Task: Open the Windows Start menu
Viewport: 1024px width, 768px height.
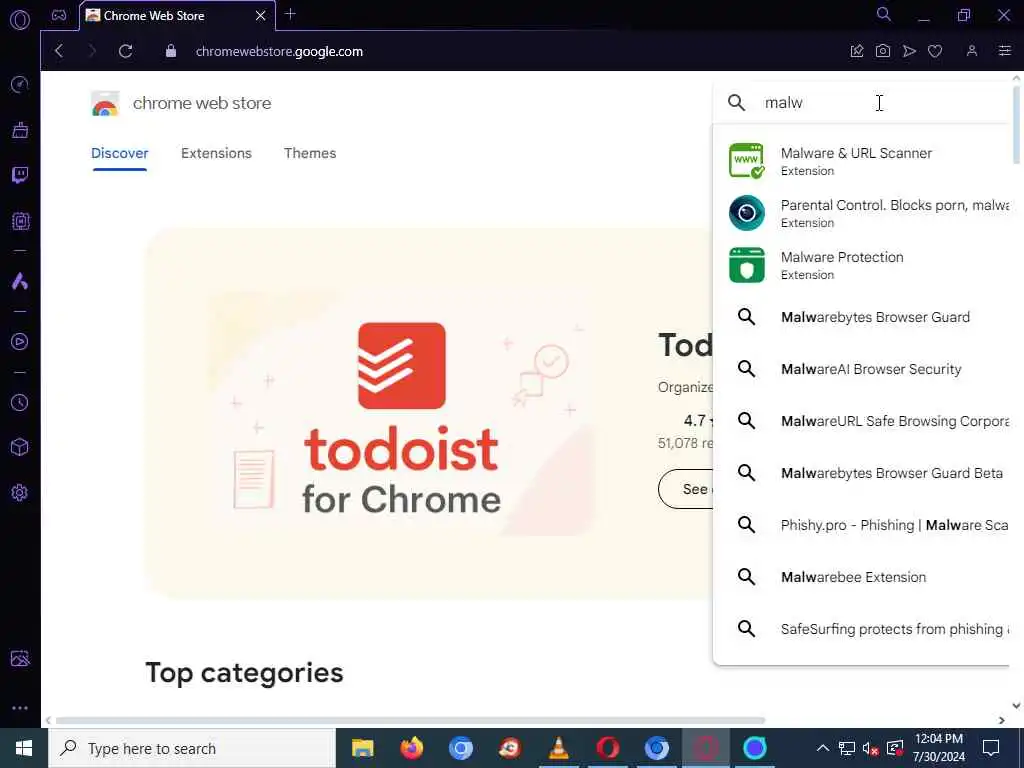Action: pyautogui.click(x=24, y=748)
